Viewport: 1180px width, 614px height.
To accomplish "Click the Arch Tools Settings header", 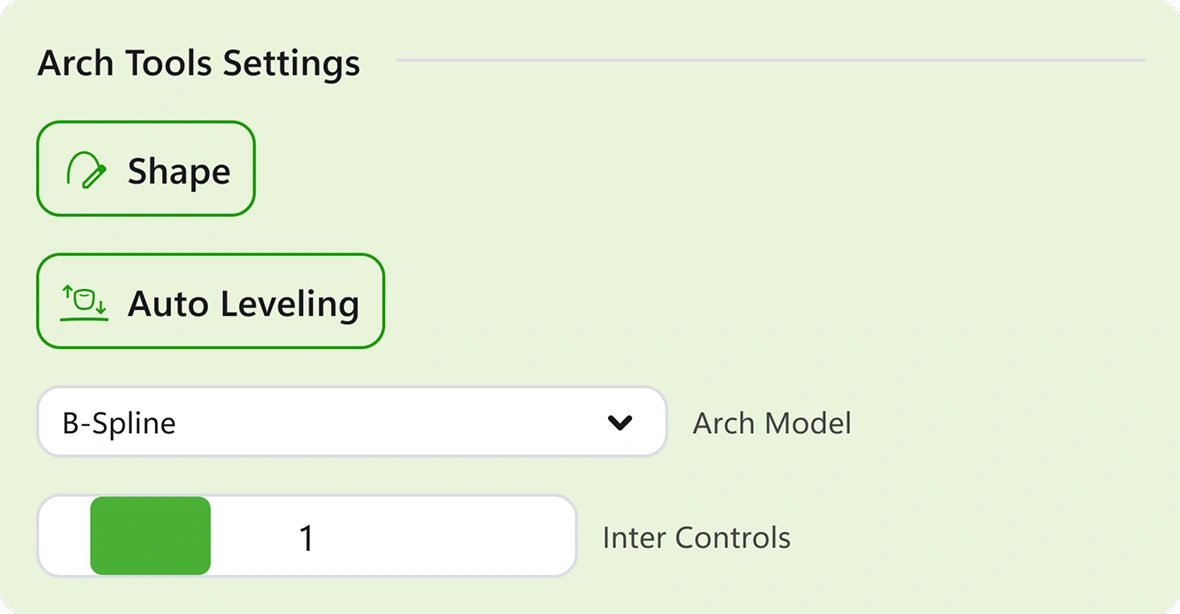I will pos(199,62).
